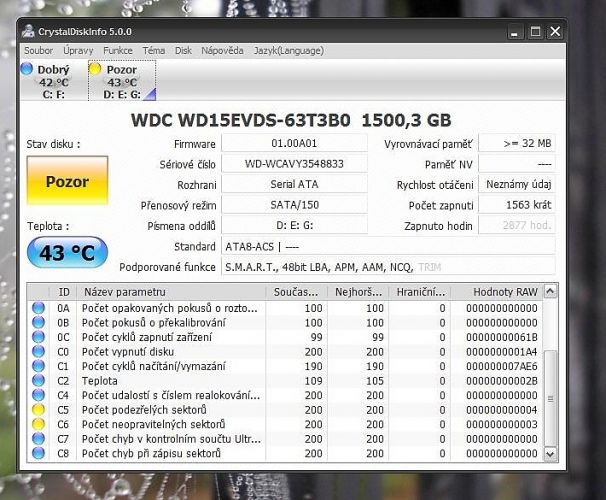Select row Počet chyb při zápisu sektorů
Screen dimensions: 606x500
point(285,453)
